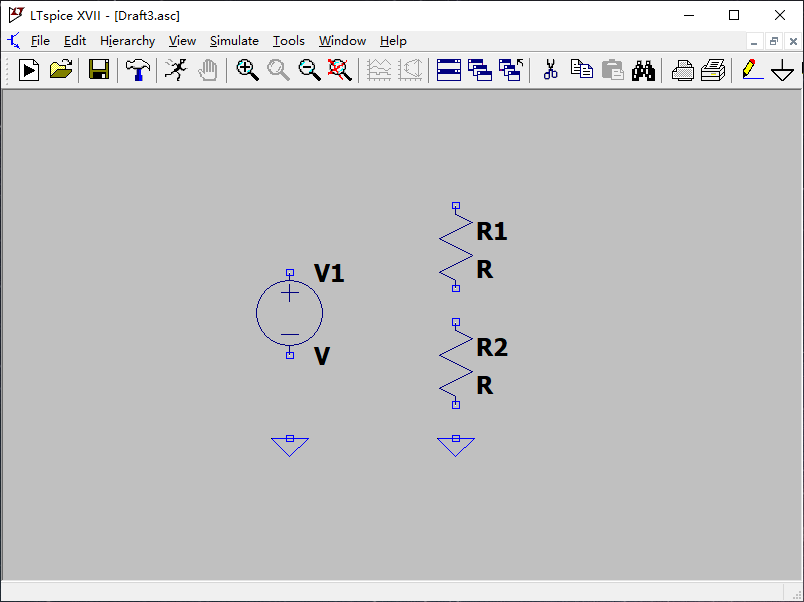Select the Cut scissors tool
The image size is (804, 602).
click(x=550, y=70)
